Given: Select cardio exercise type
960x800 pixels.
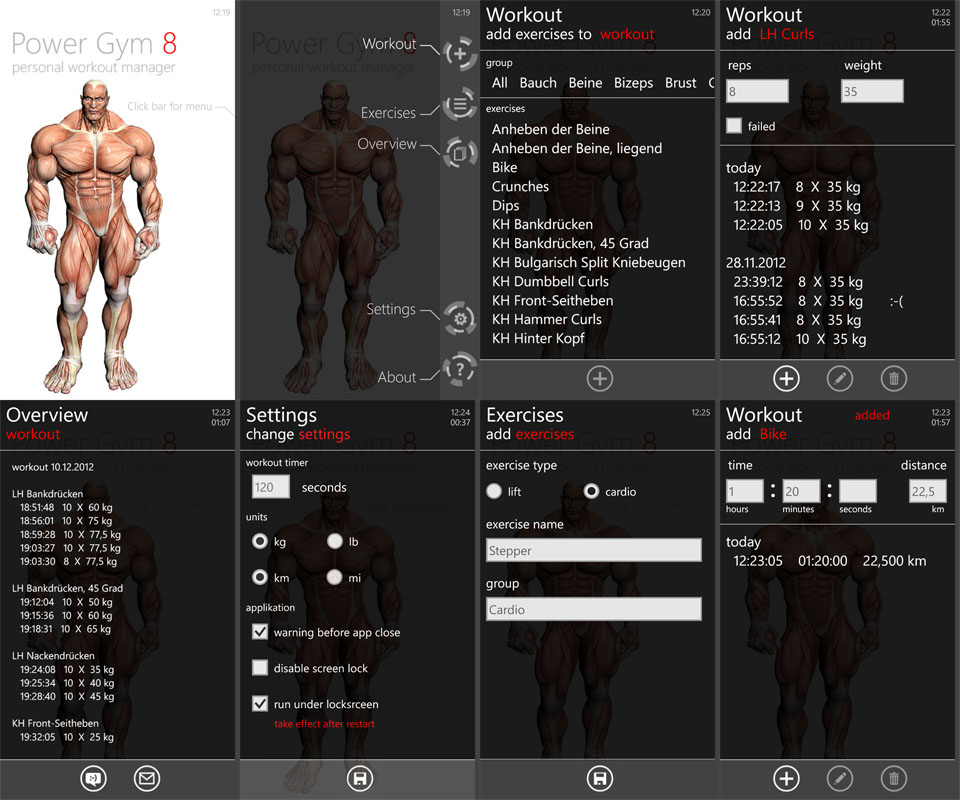Looking at the screenshot, I should click(x=591, y=491).
